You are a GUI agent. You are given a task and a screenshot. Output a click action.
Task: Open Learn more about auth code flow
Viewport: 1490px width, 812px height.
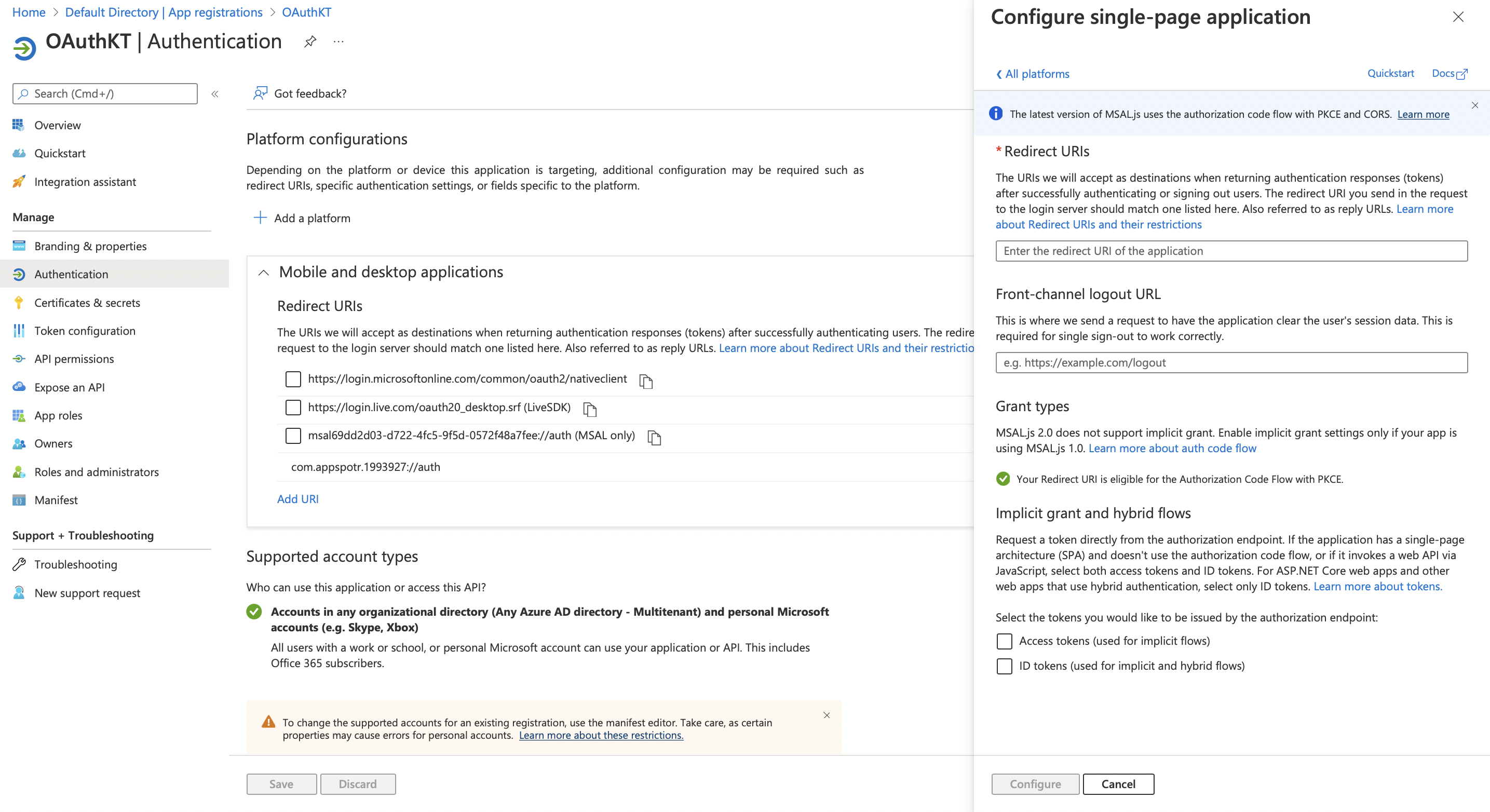click(1172, 448)
